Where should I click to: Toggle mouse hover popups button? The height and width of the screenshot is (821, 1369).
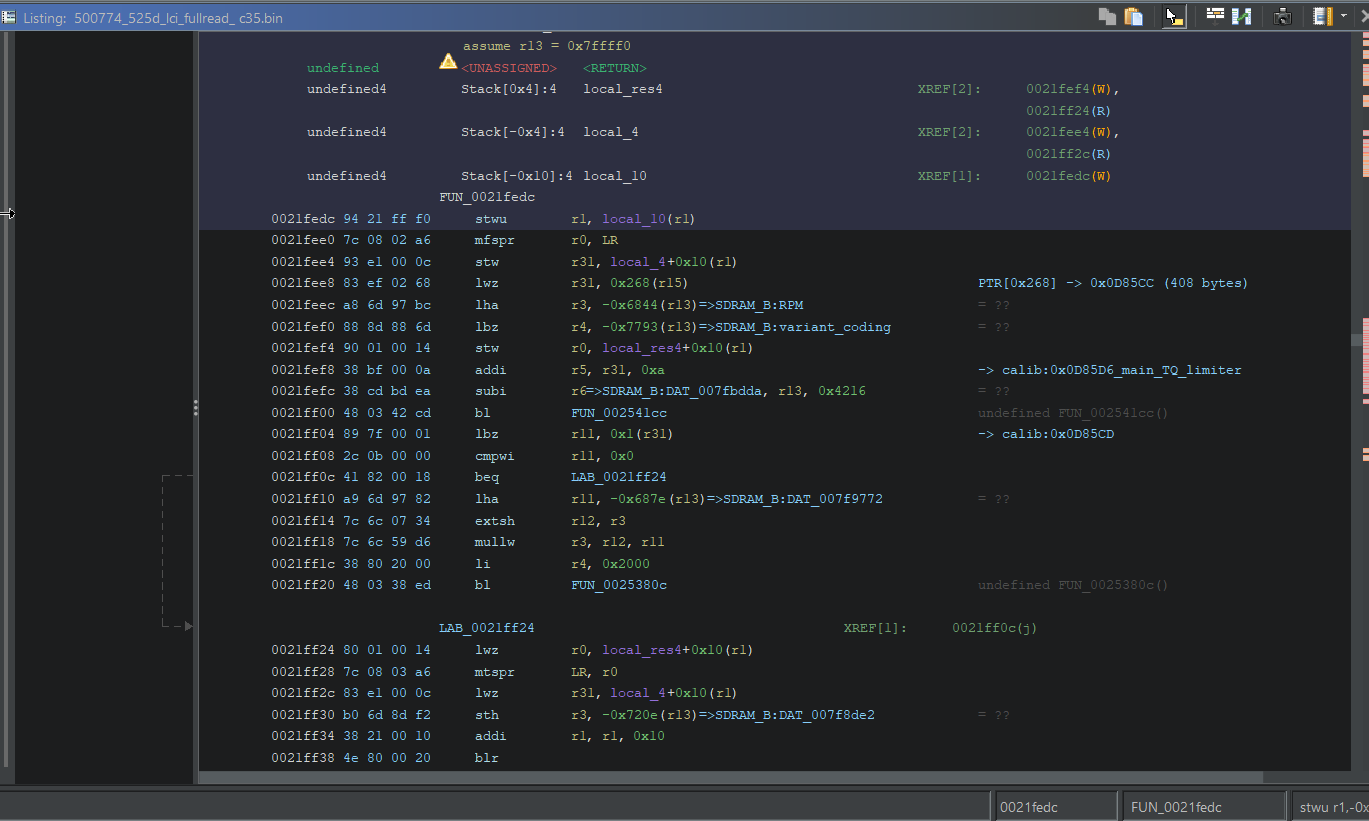coord(1175,16)
